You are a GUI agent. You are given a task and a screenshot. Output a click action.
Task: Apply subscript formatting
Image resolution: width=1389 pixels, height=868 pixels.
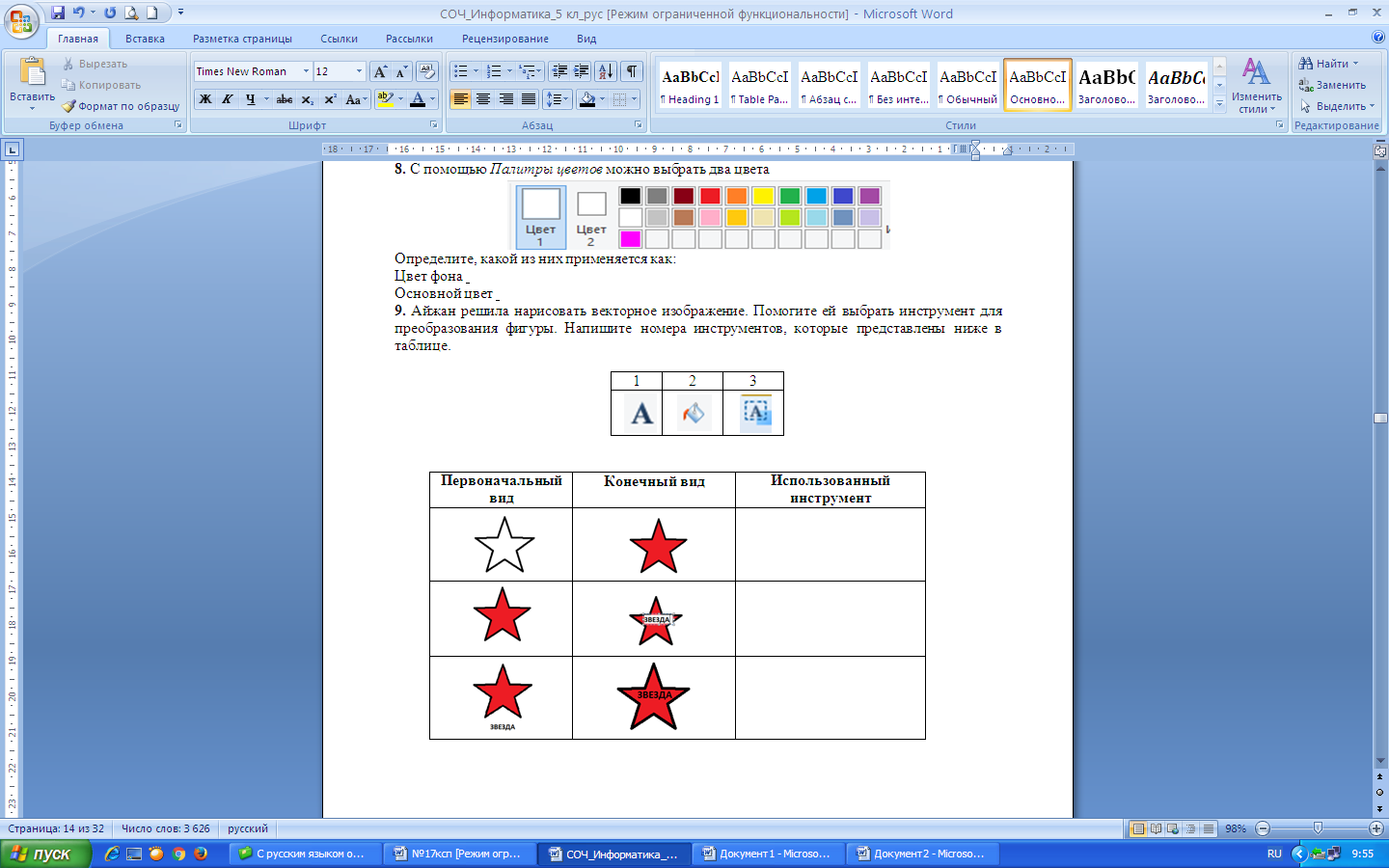point(307,99)
